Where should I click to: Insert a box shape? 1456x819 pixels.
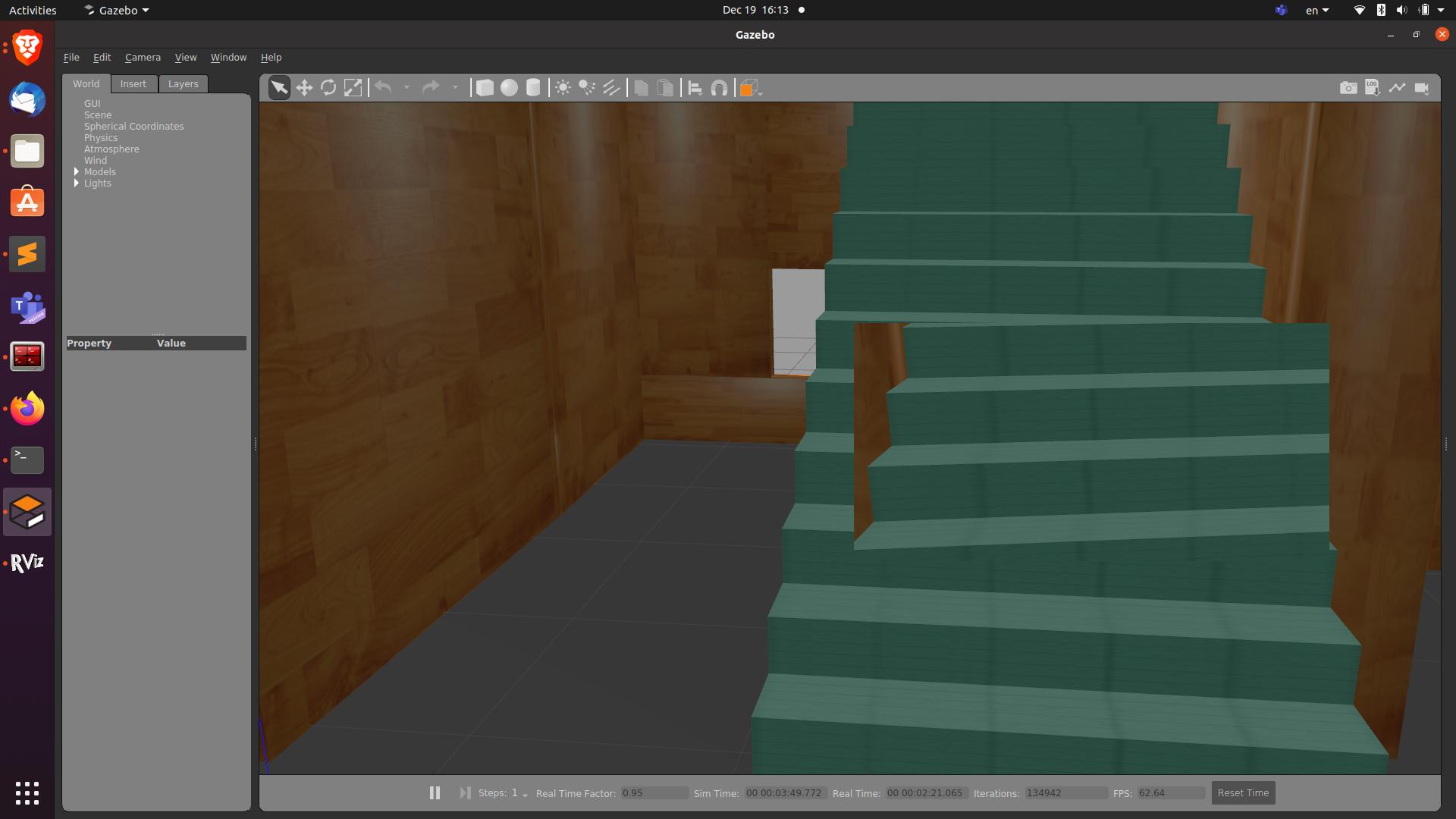tap(485, 88)
